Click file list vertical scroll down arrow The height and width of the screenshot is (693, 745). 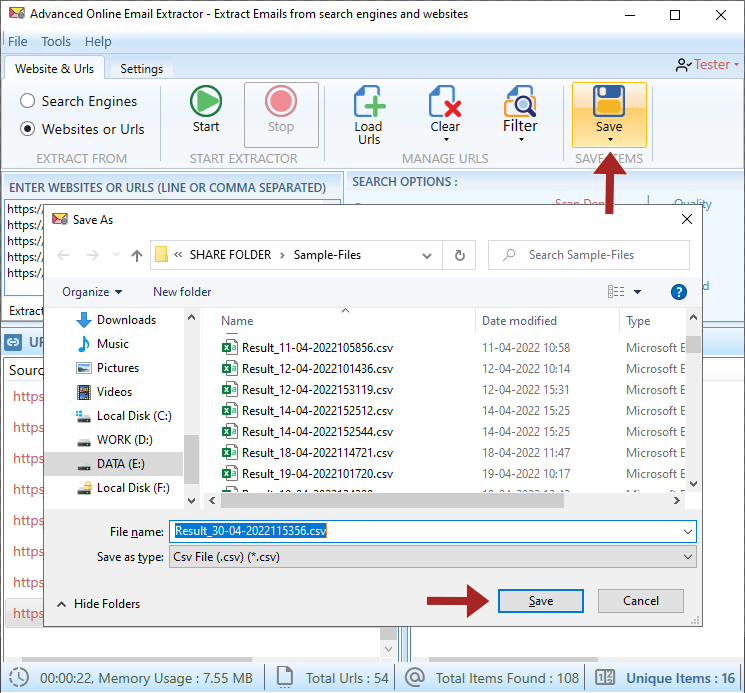coord(693,484)
